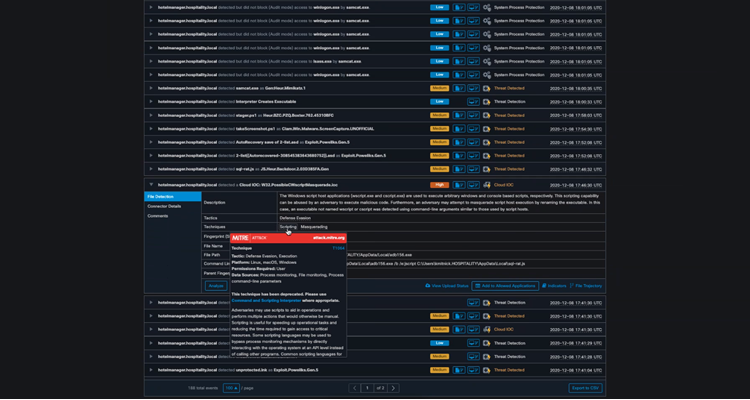Screen dimensions: 750x400
Task: Collapse the Cloud IOC W32.PossibleCWscriptMasquerade row
Action: pos(151,185)
